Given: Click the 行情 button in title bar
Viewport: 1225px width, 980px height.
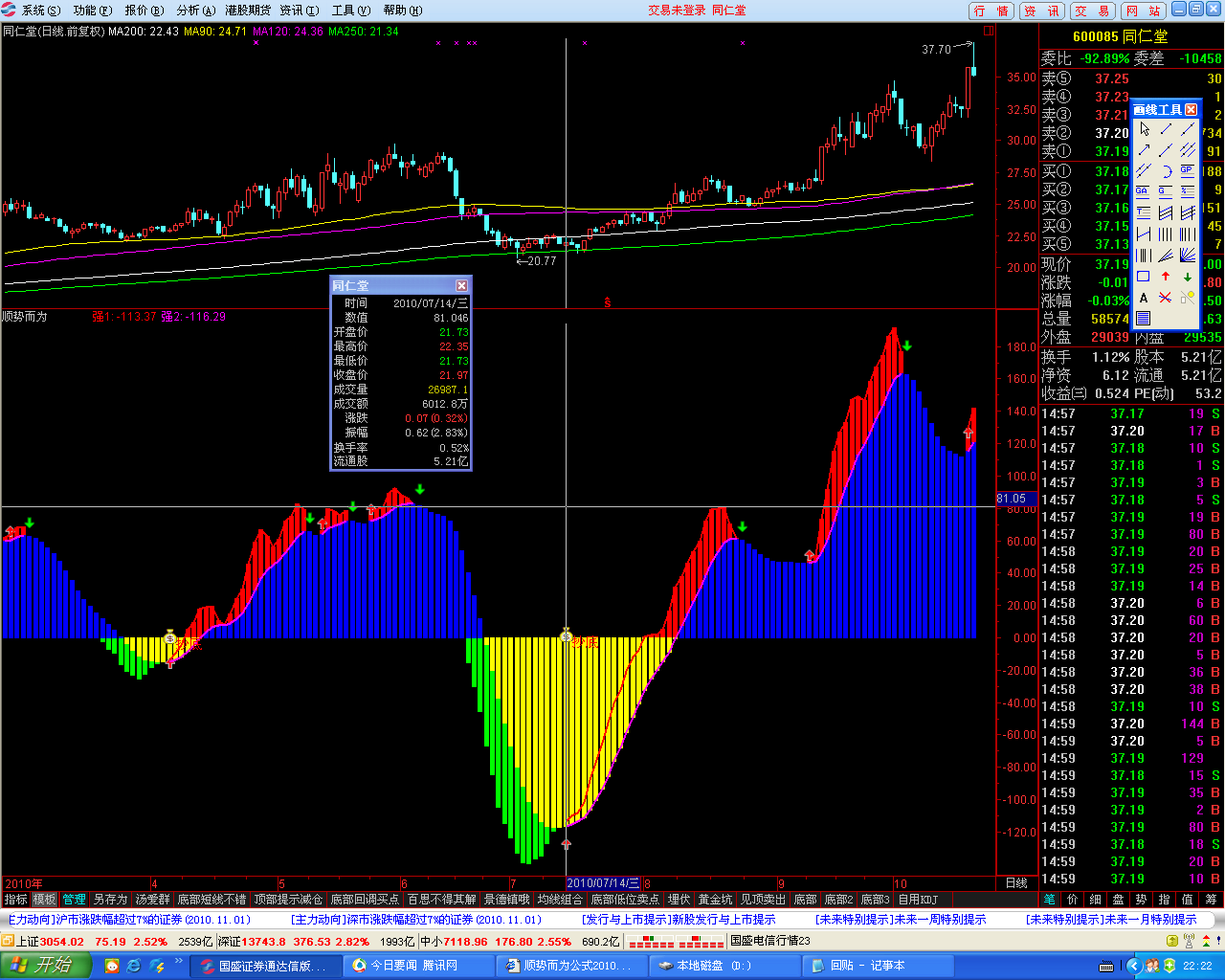Looking at the screenshot, I should pyautogui.click(x=991, y=11).
